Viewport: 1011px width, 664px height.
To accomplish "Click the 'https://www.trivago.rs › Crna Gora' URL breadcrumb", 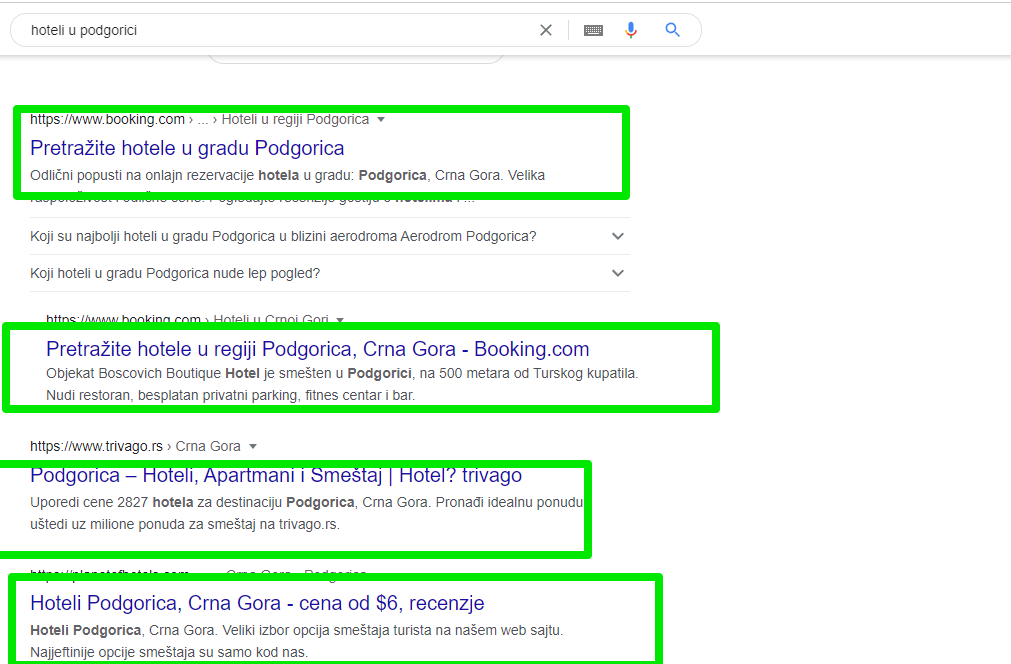I will tap(135, 446).
